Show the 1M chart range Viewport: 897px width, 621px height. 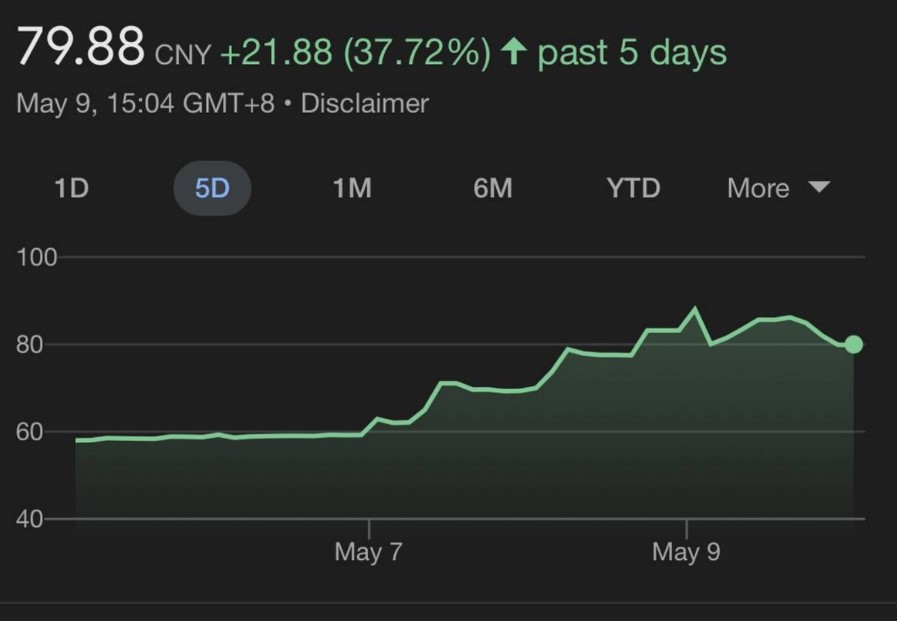pos(352,188)
